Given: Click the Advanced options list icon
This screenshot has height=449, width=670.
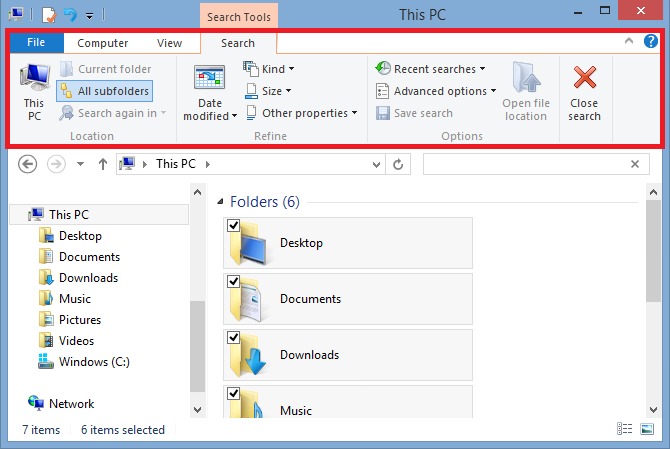Looking at the screenshot, I should [x=382, y=91].
